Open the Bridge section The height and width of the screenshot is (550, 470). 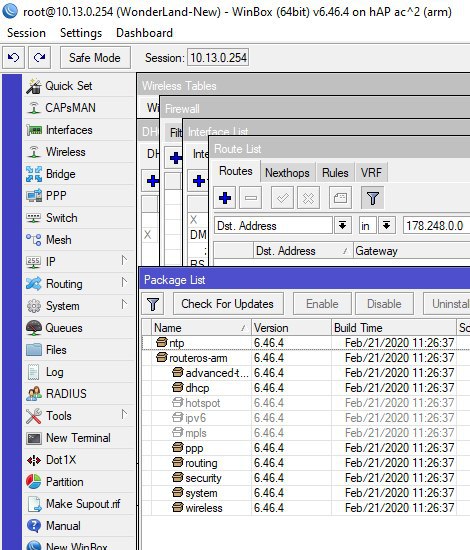pos(79,174)
